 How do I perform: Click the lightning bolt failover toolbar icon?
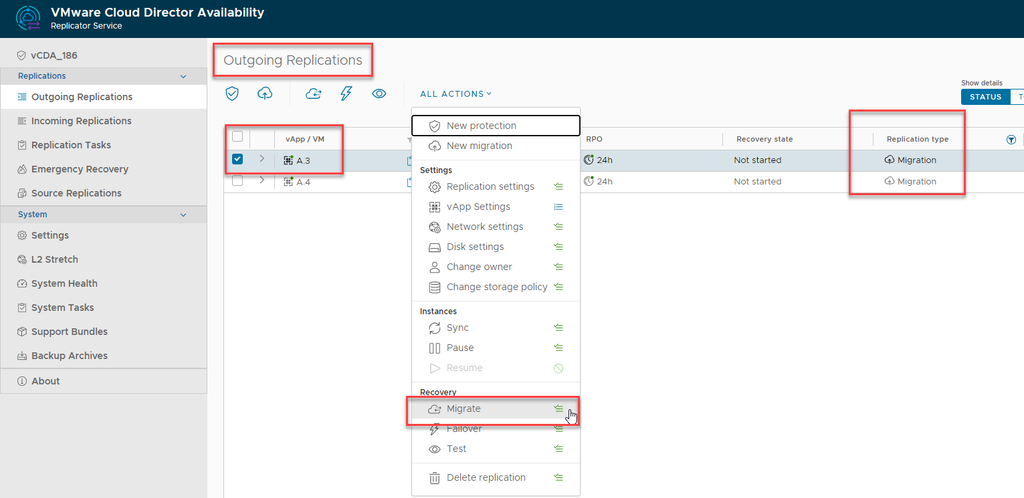[346, 93]
